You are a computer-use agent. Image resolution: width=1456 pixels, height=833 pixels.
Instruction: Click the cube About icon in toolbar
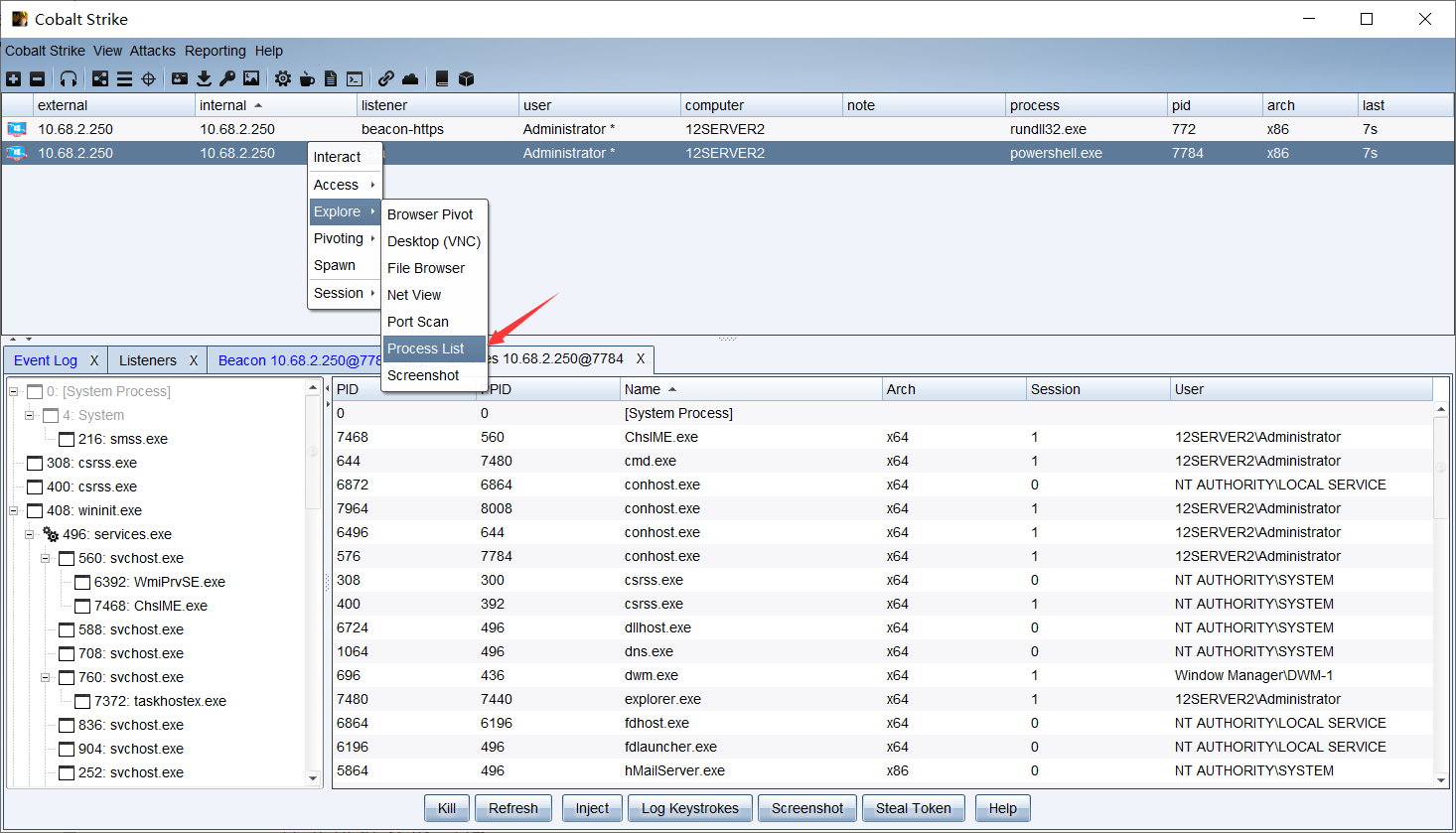[466, 78]
